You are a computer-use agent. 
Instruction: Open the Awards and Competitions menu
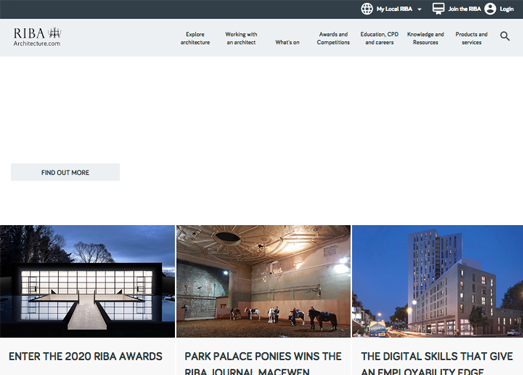click(333, 38)
